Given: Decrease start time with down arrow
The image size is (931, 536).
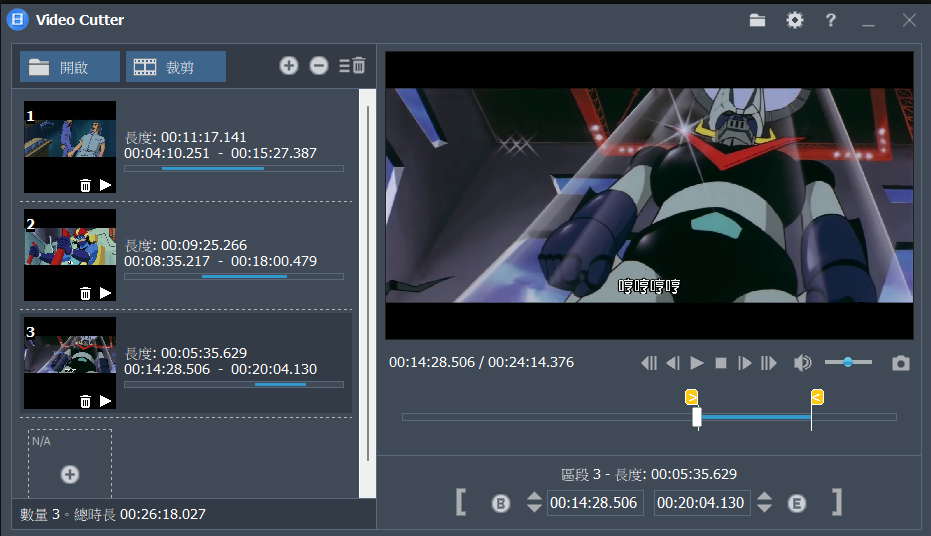Looking at the screenshot, I should 534,508.
